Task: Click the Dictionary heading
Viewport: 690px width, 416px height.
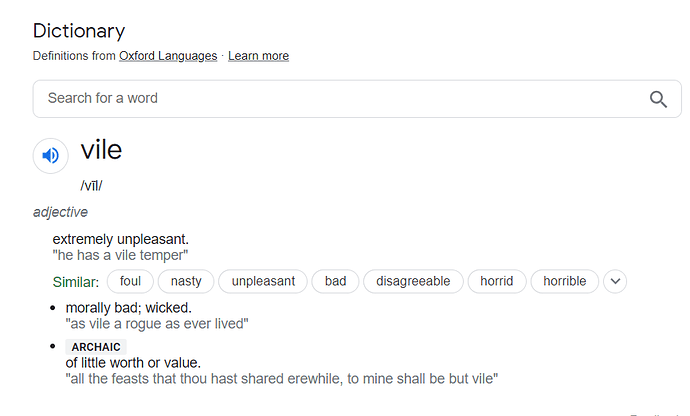Action: coord(79,31)
